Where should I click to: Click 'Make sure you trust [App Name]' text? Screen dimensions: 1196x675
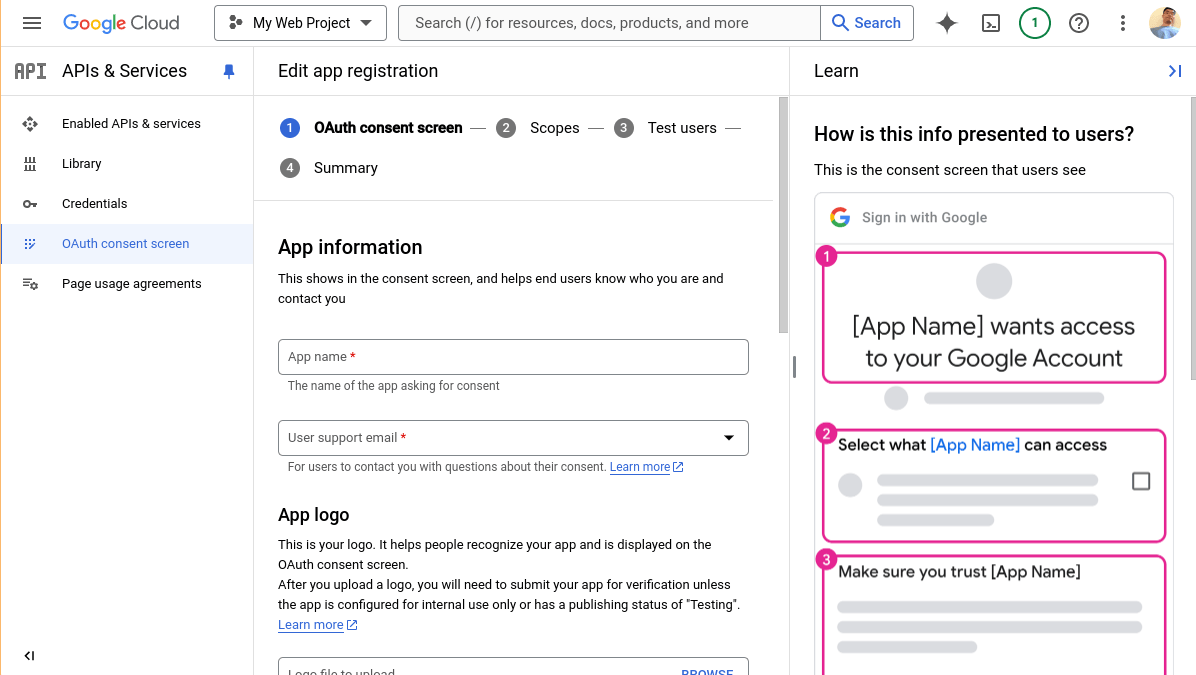[x=960, y=572]
